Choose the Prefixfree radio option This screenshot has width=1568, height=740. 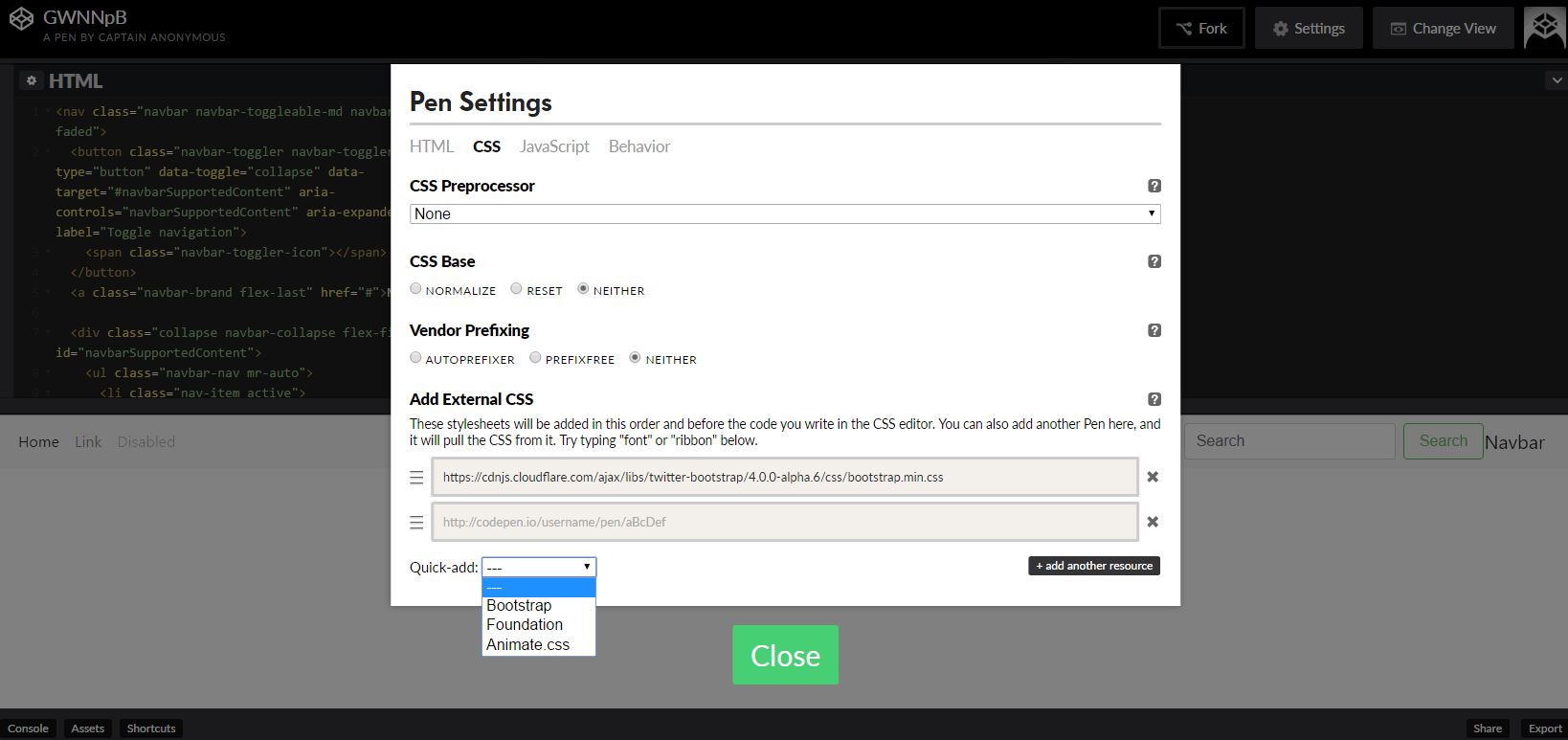535,358
